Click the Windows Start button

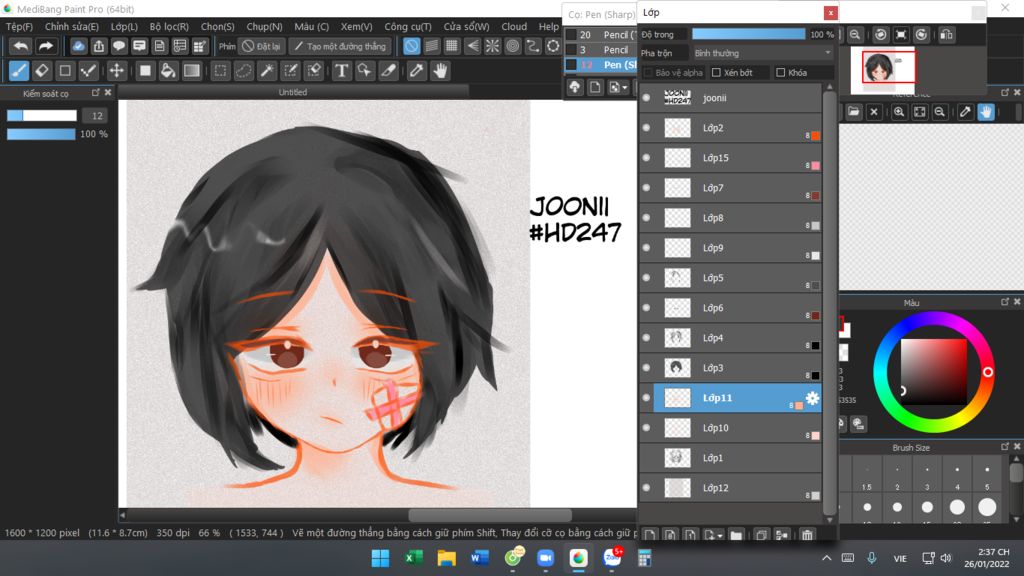click(x=380, y=558)
